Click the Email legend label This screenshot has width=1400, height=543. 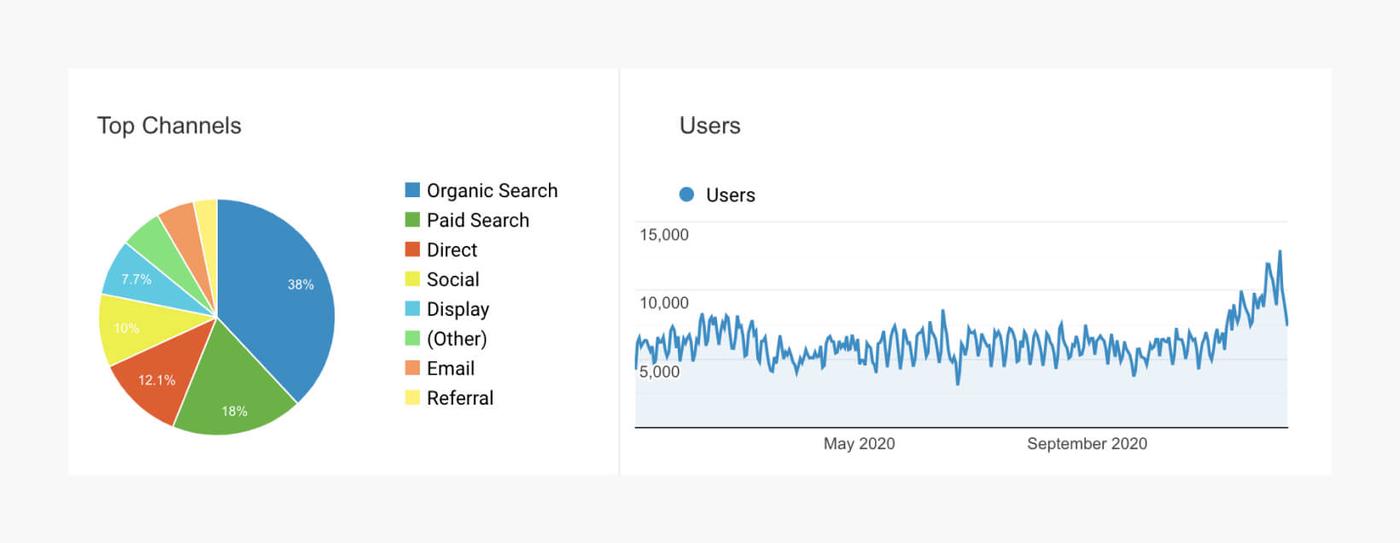pos(450,368)
